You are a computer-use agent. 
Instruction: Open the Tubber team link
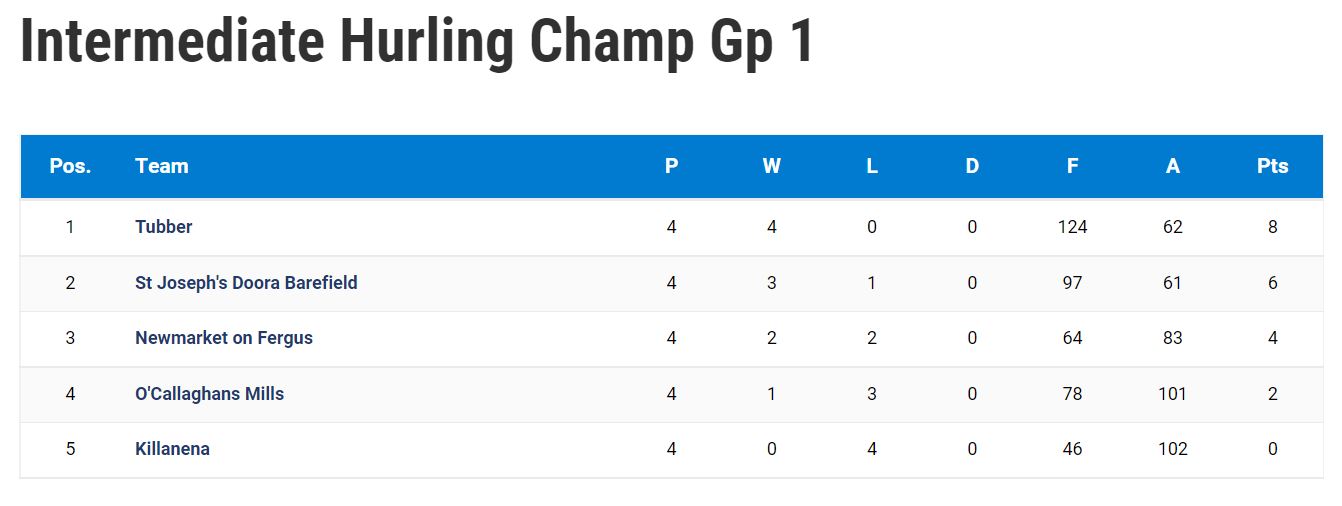(x=163, y=227)
